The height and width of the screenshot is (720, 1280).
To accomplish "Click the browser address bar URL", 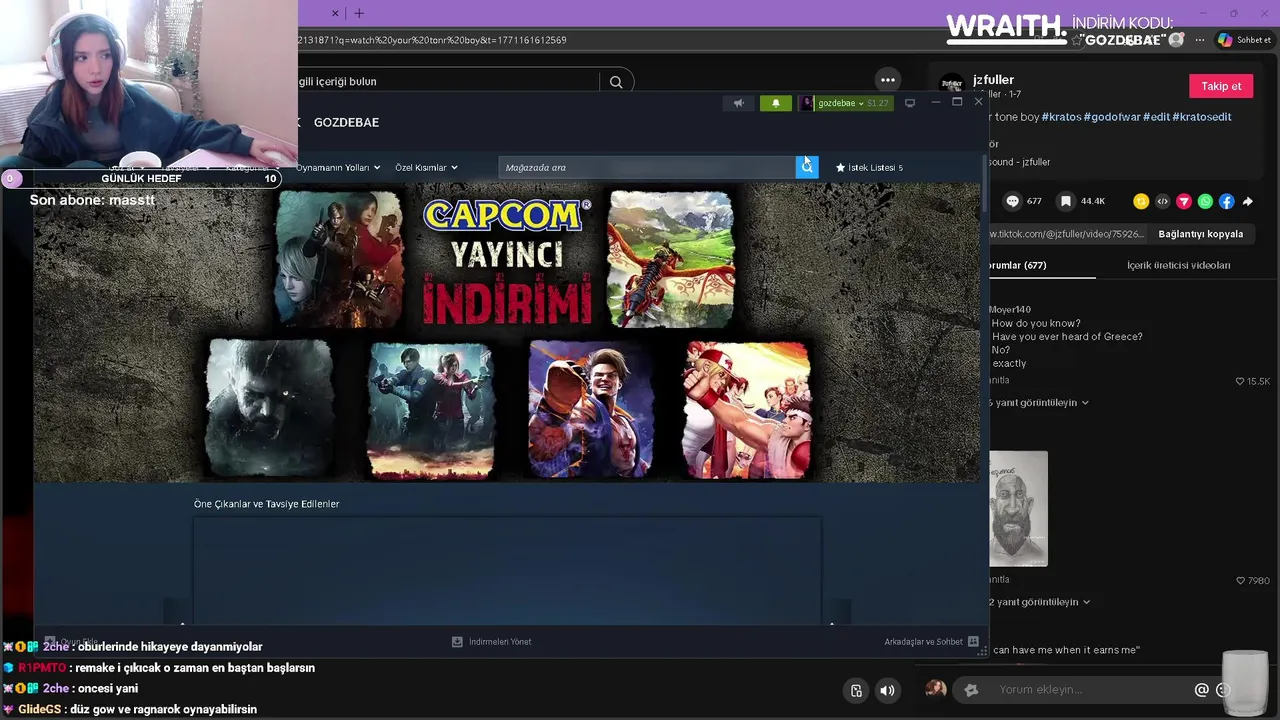I will [432, 40].
